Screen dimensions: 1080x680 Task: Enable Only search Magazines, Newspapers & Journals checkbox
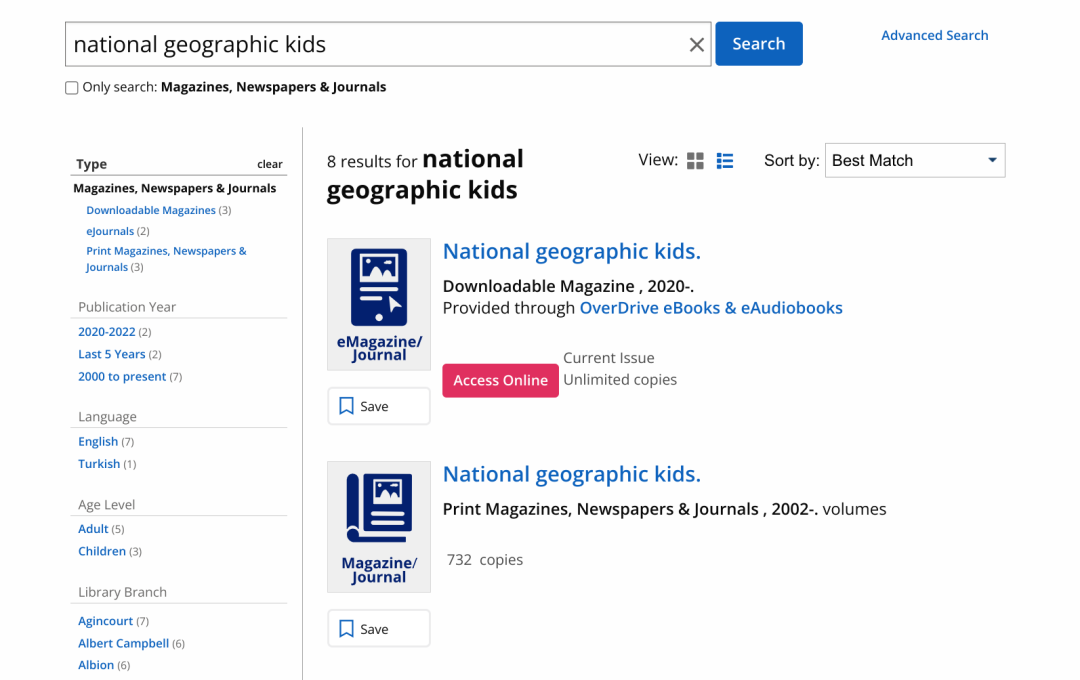tap(72, 87)
